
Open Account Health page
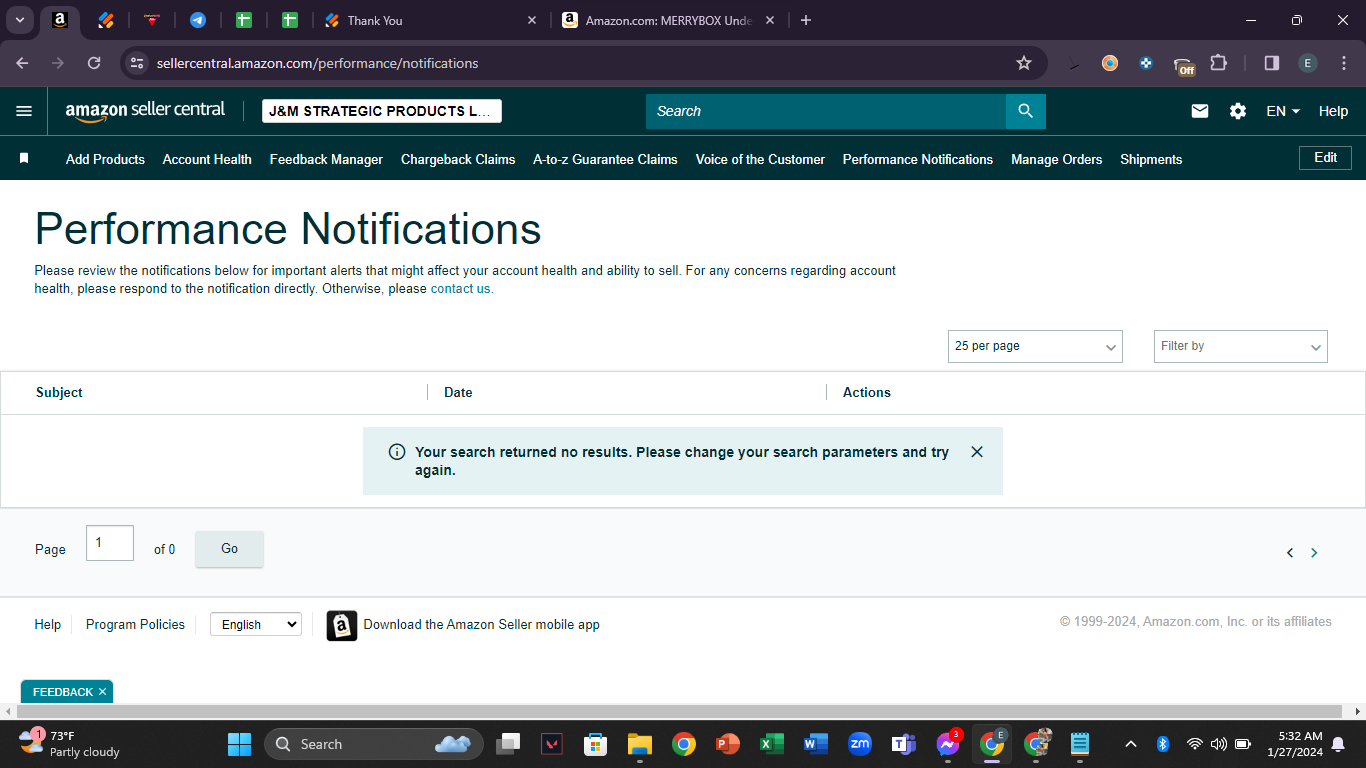point(207,159)
